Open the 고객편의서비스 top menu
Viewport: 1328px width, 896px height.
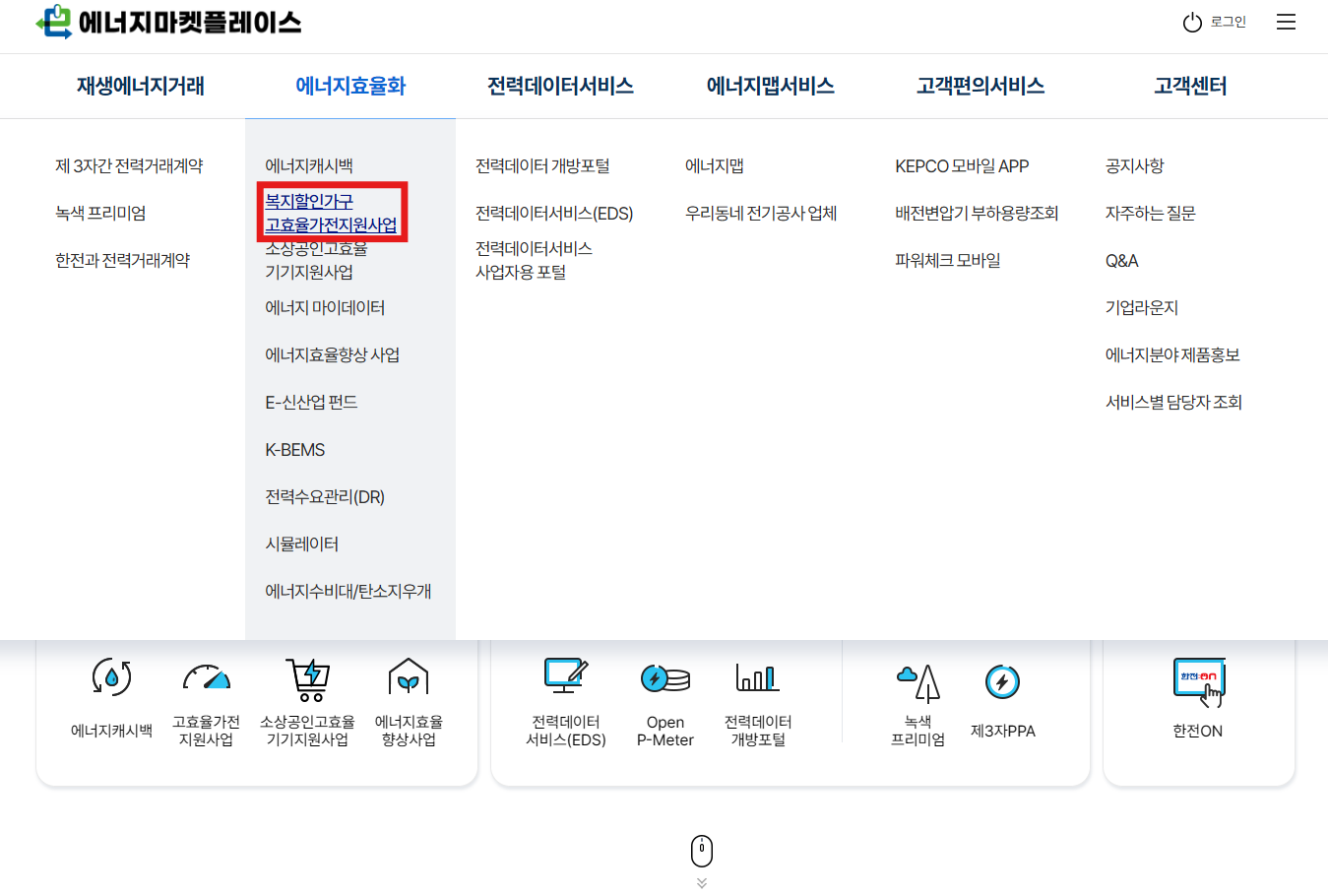coord(980,86)
